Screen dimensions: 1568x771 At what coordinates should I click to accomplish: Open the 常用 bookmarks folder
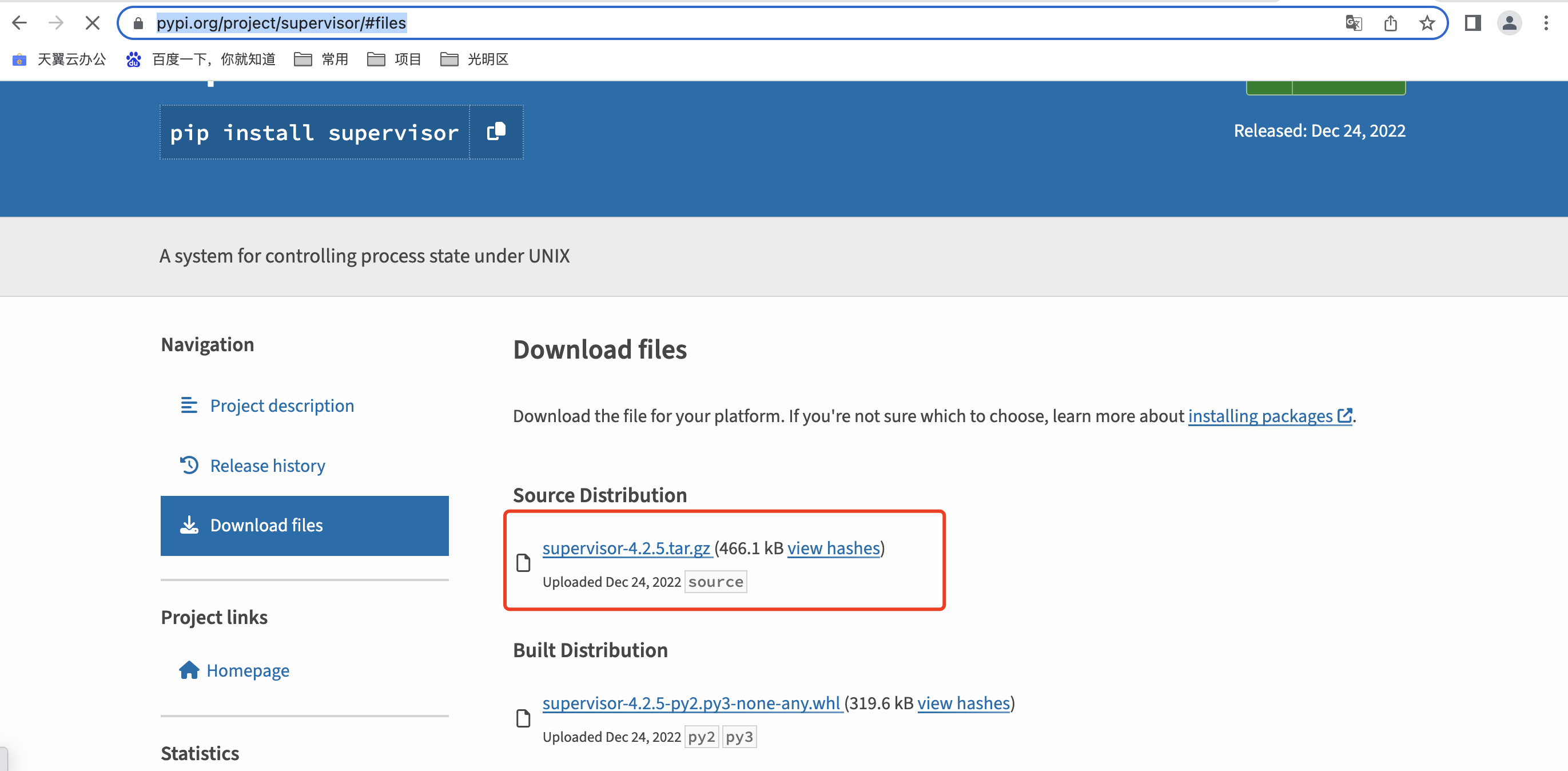[321, 59]
